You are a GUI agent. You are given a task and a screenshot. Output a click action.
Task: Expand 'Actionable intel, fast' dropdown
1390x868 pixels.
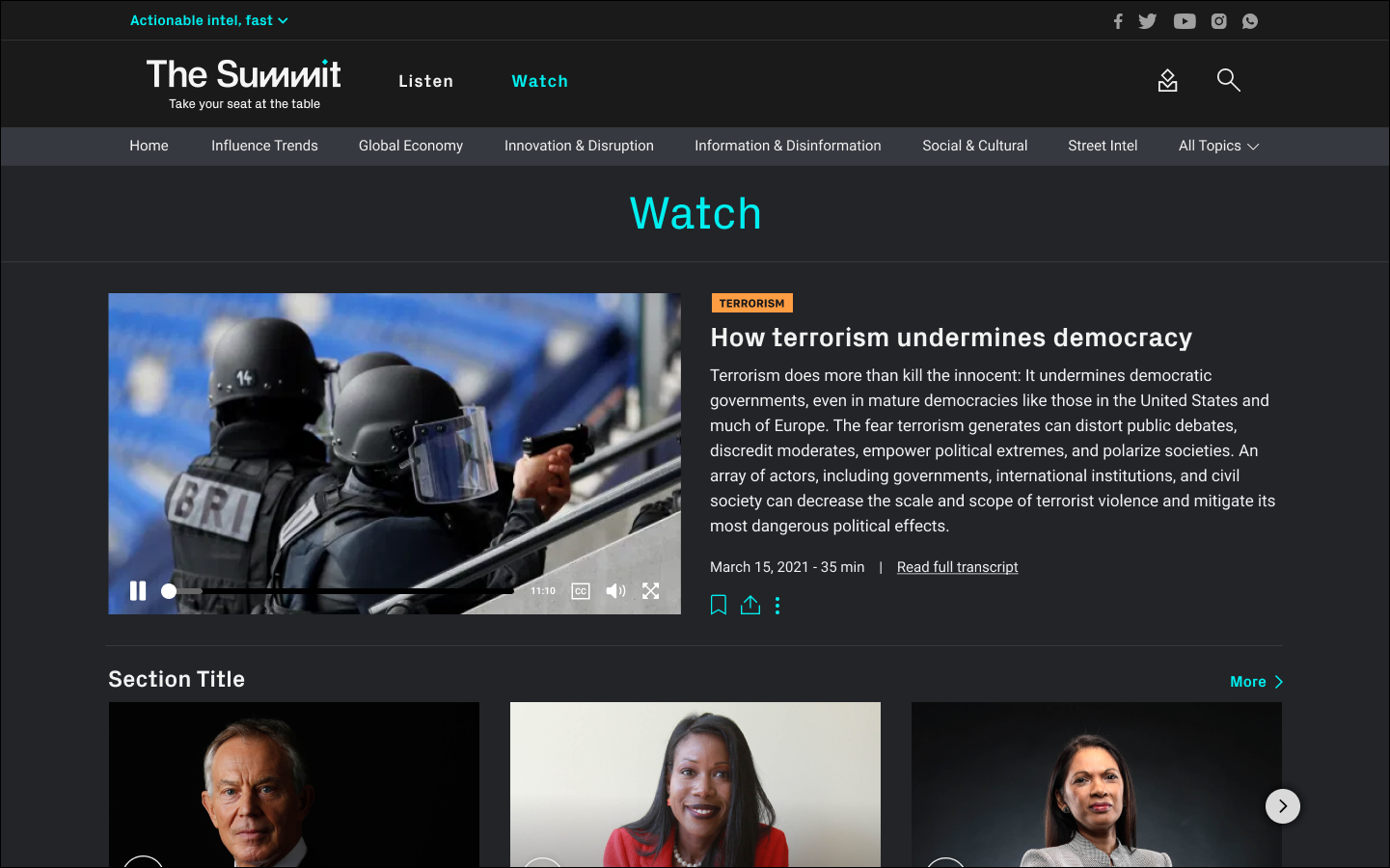coord(209,20)
